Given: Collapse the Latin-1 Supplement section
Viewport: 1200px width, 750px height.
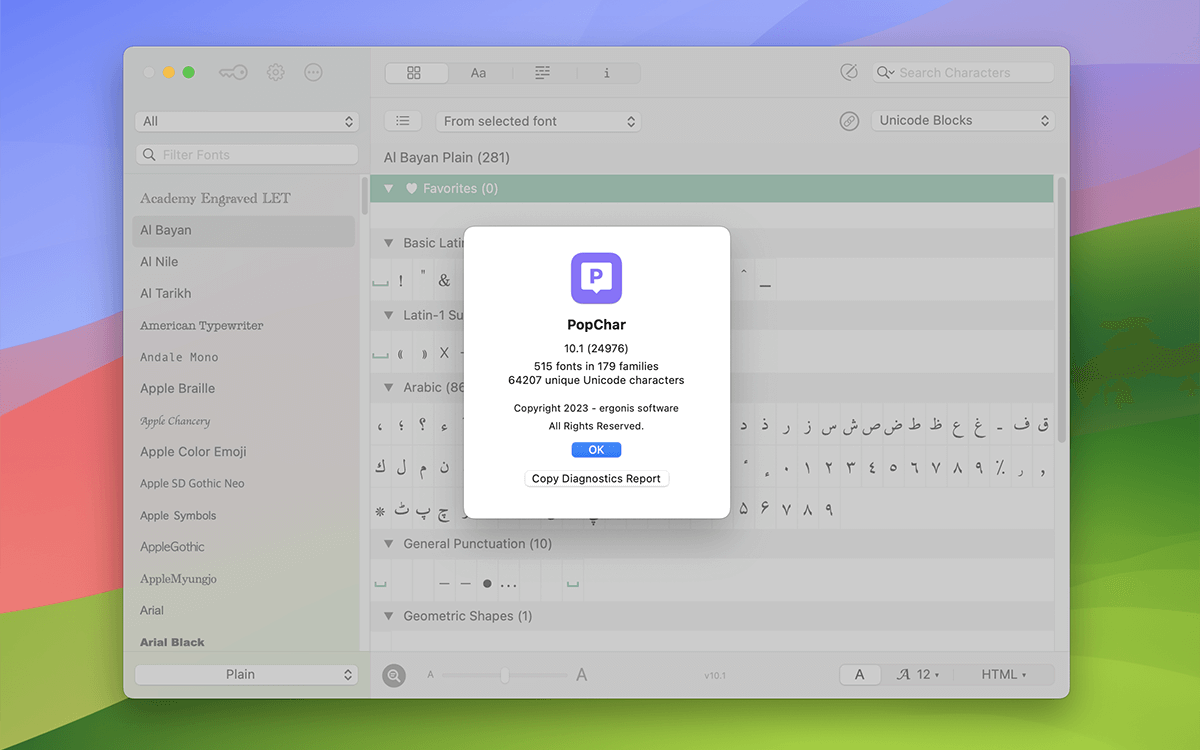Looking at the screenshot, I should tap(389, 315).
